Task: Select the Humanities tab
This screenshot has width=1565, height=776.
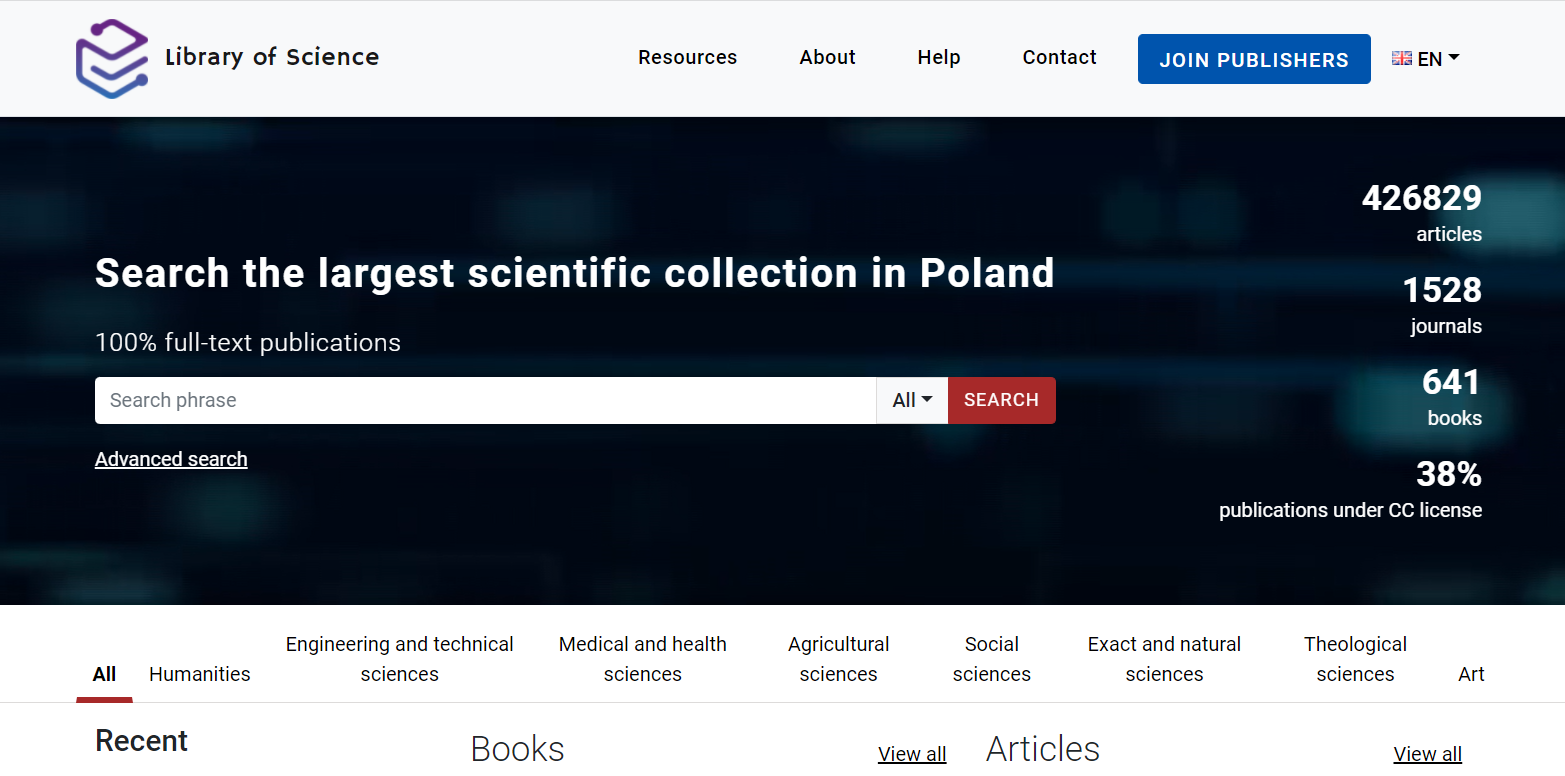Action: coord(200,674)
